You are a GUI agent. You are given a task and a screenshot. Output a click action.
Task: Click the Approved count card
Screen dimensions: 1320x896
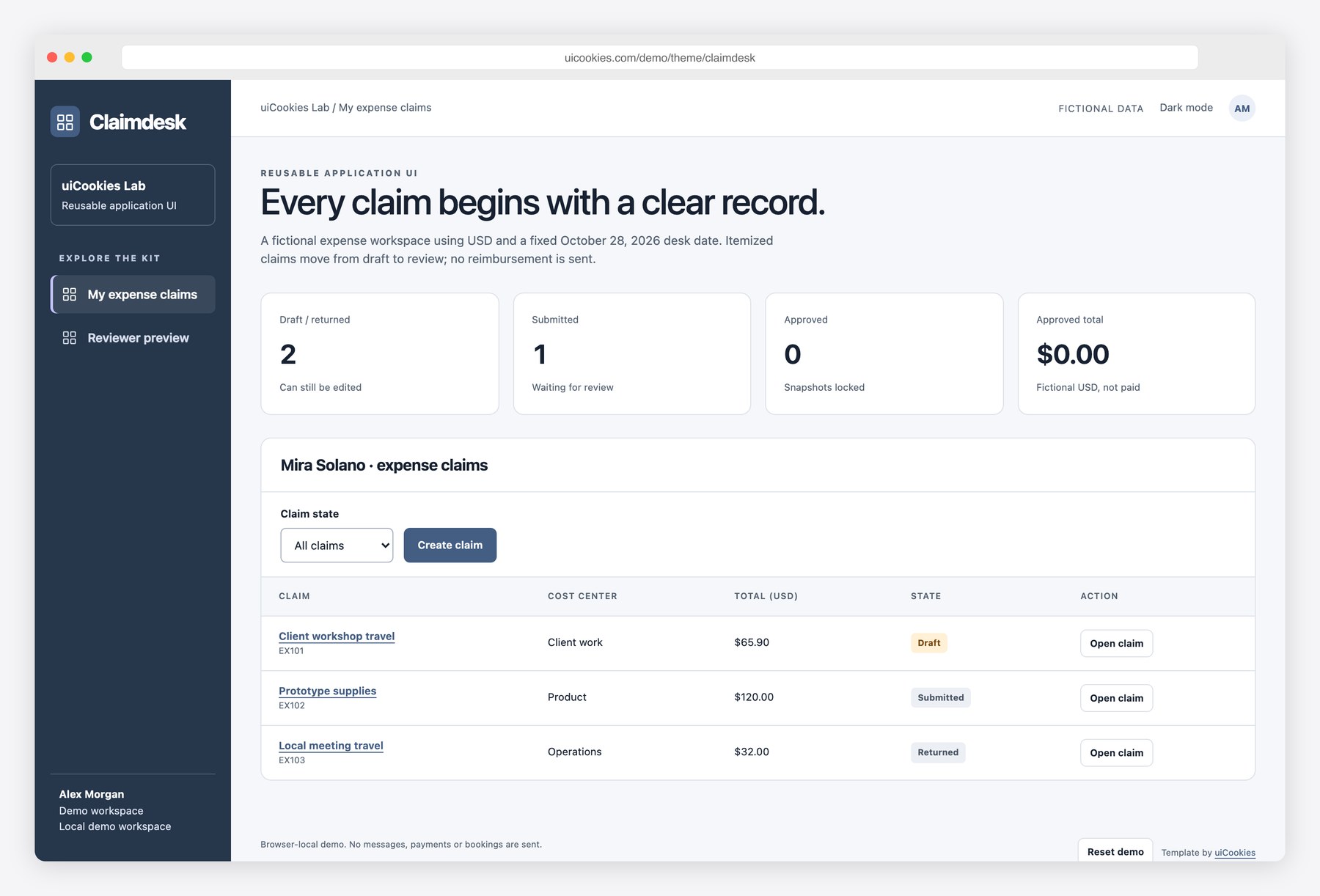(x=884, y=354)
